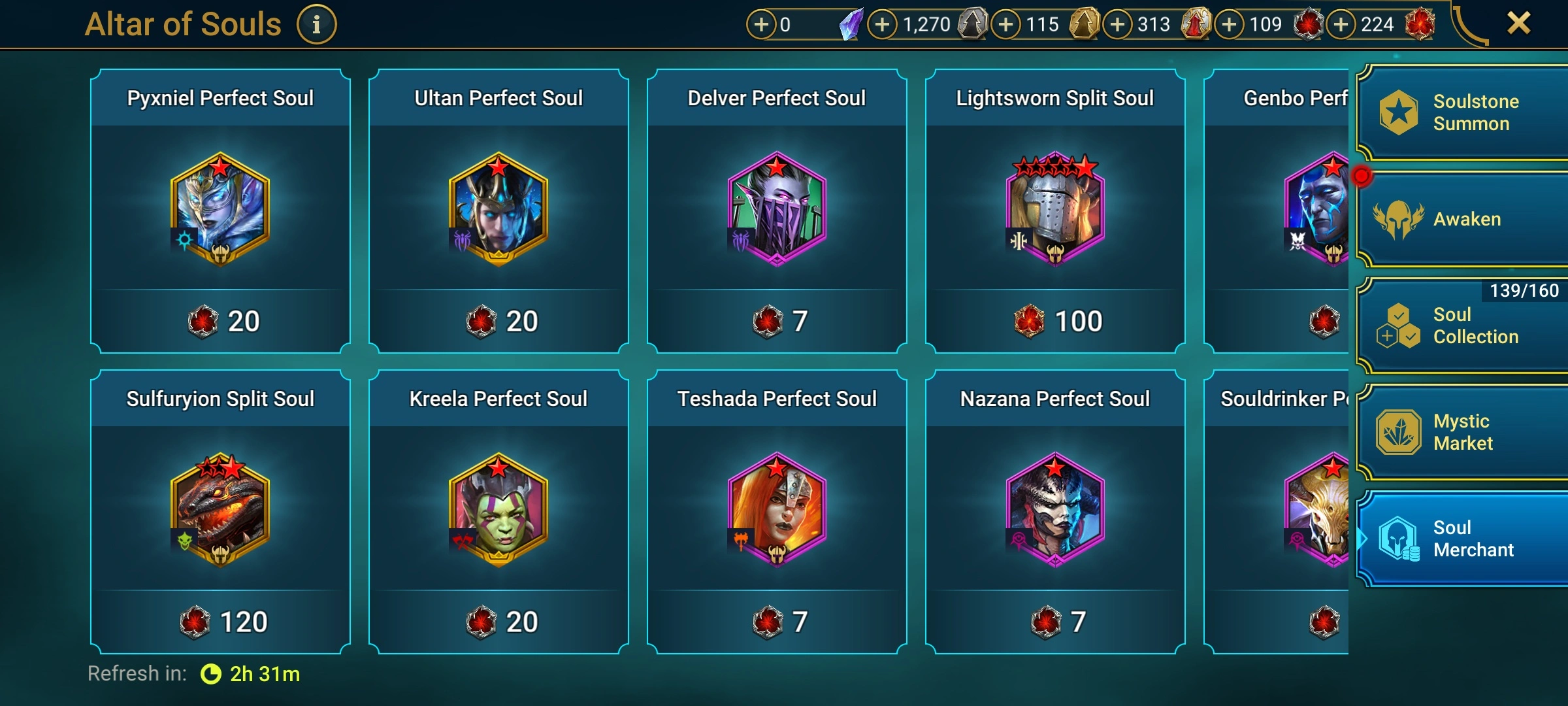The width and height of the screenshot is (1568, 706).
Task: Purchase Kreela Perfect Soul for 20
Action: tap(498, 622)
